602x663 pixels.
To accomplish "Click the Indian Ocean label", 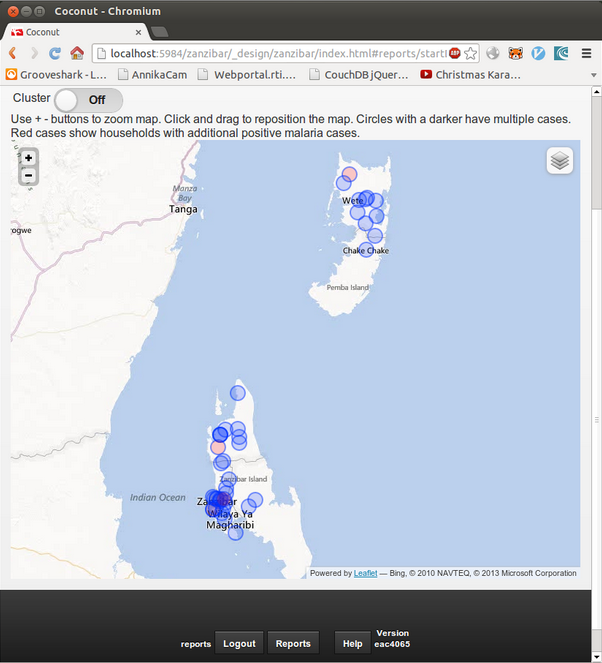I will [x=158, y=498].
